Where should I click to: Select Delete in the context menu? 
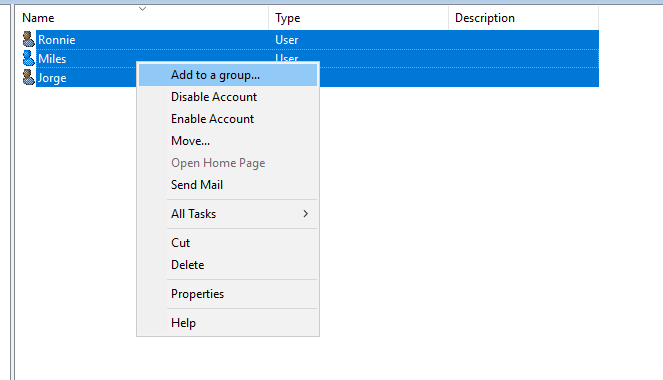point(228,265)
